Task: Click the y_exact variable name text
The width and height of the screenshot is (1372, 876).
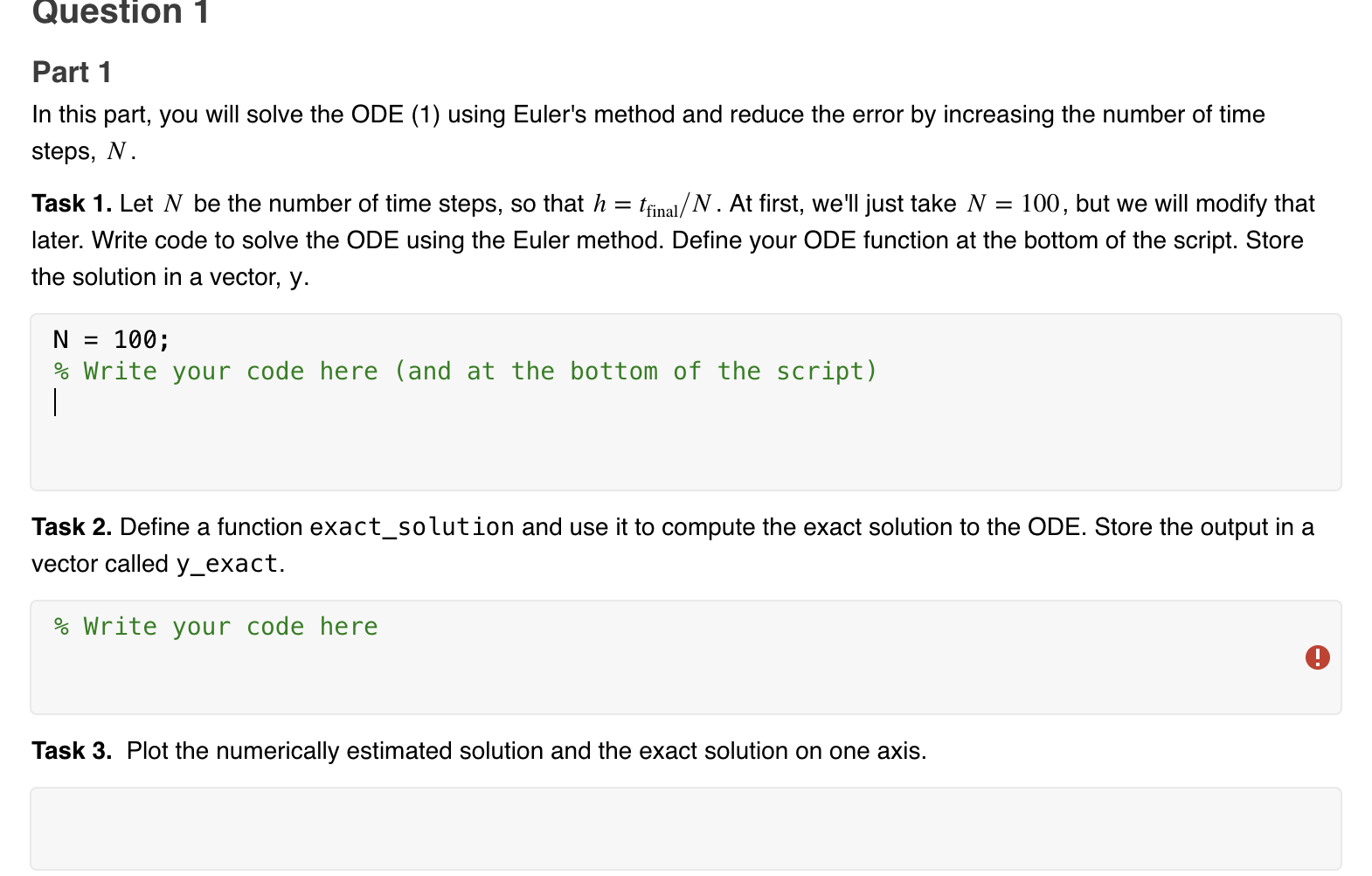Action: click(227, 564)
